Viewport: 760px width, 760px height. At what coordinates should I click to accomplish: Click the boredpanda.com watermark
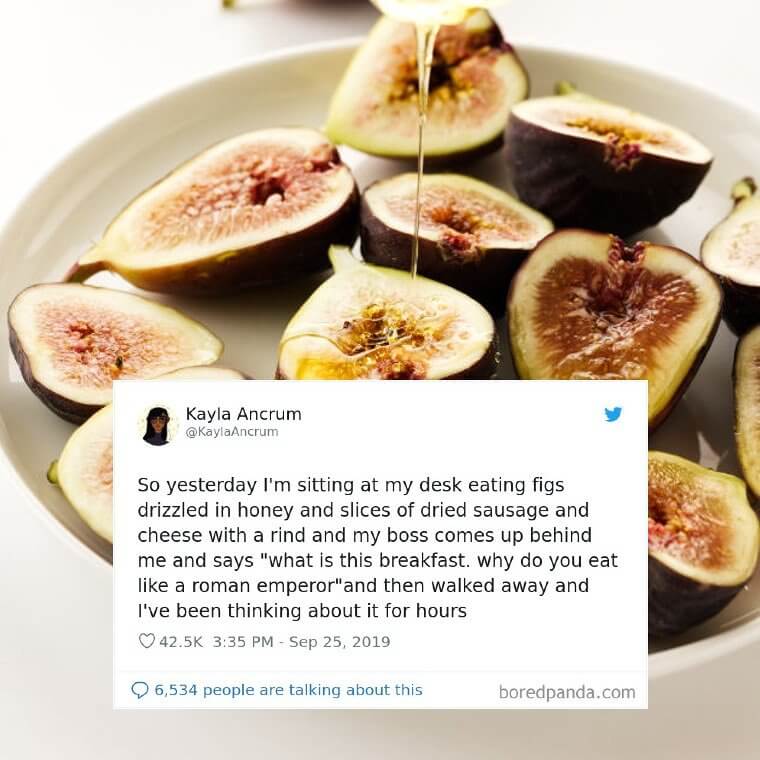coord(567,692)
